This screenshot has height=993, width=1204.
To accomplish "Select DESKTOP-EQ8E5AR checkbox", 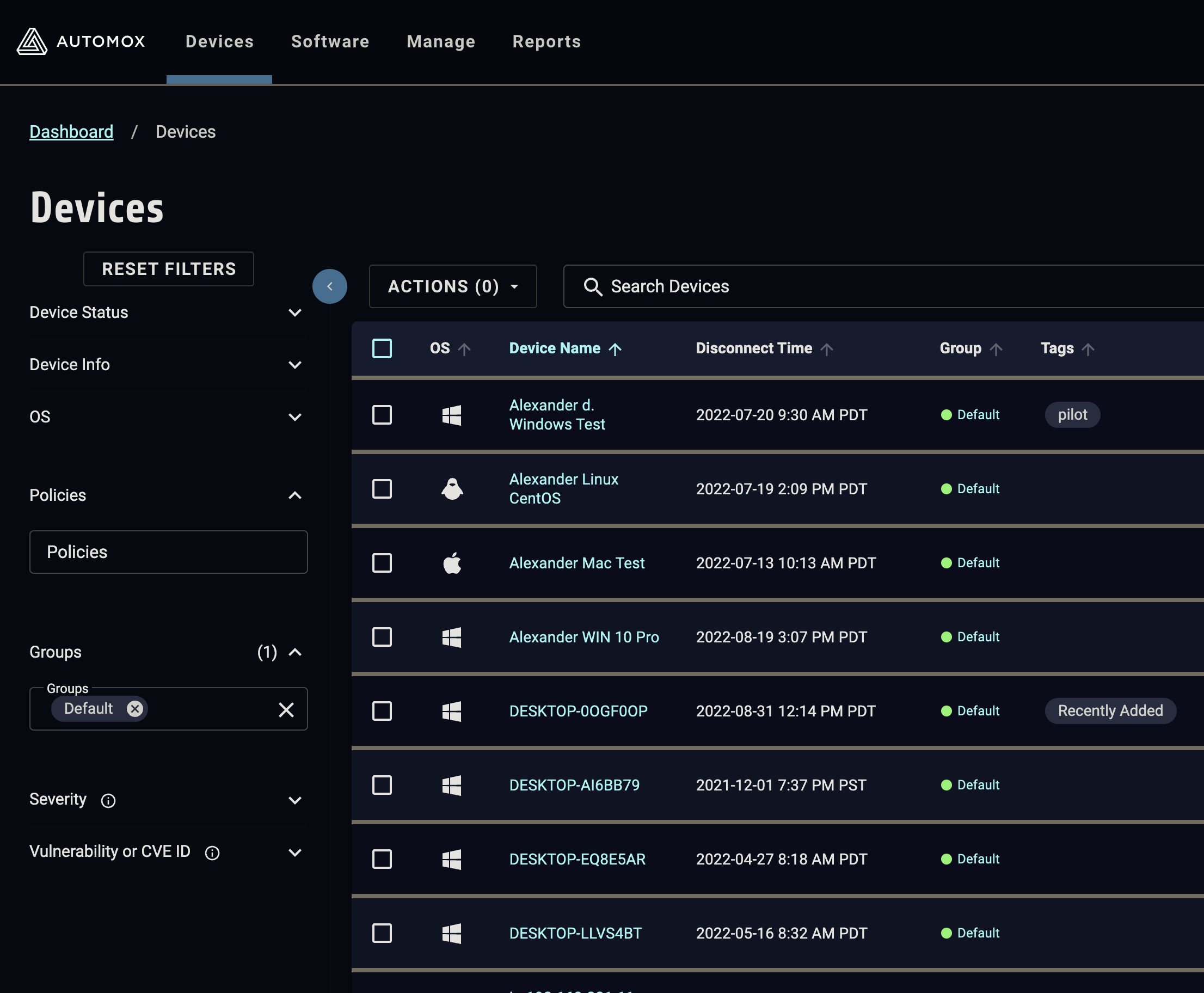I will click(382, 859).
